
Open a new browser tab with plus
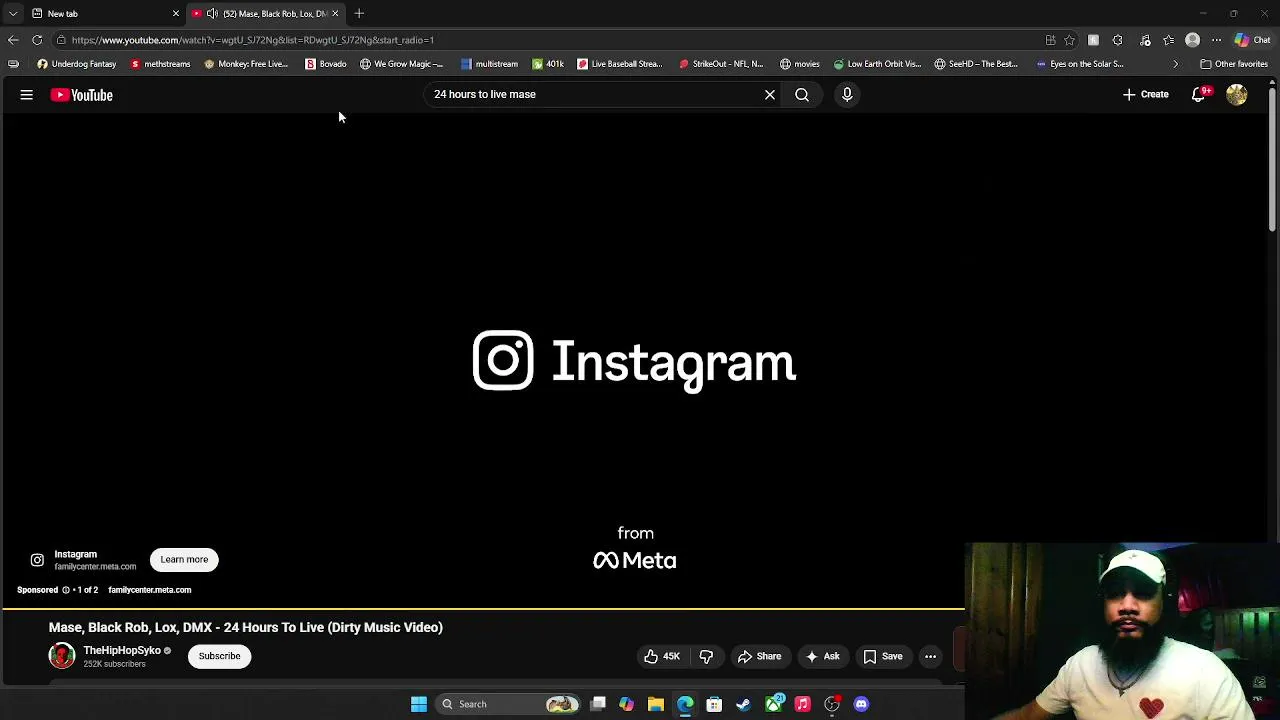point(359,13)
